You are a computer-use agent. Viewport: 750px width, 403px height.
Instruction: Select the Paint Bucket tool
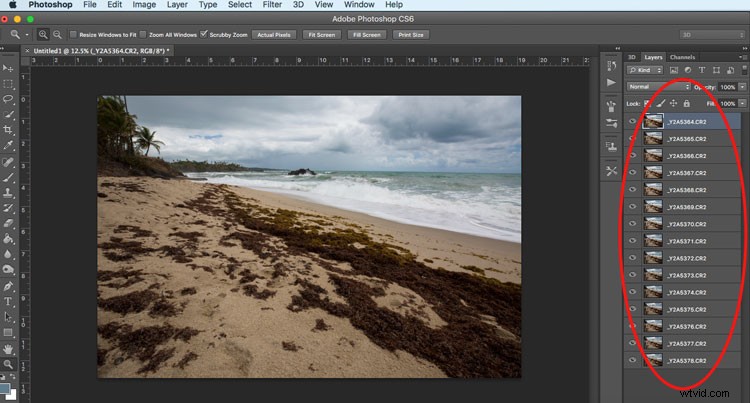[8, 239]
